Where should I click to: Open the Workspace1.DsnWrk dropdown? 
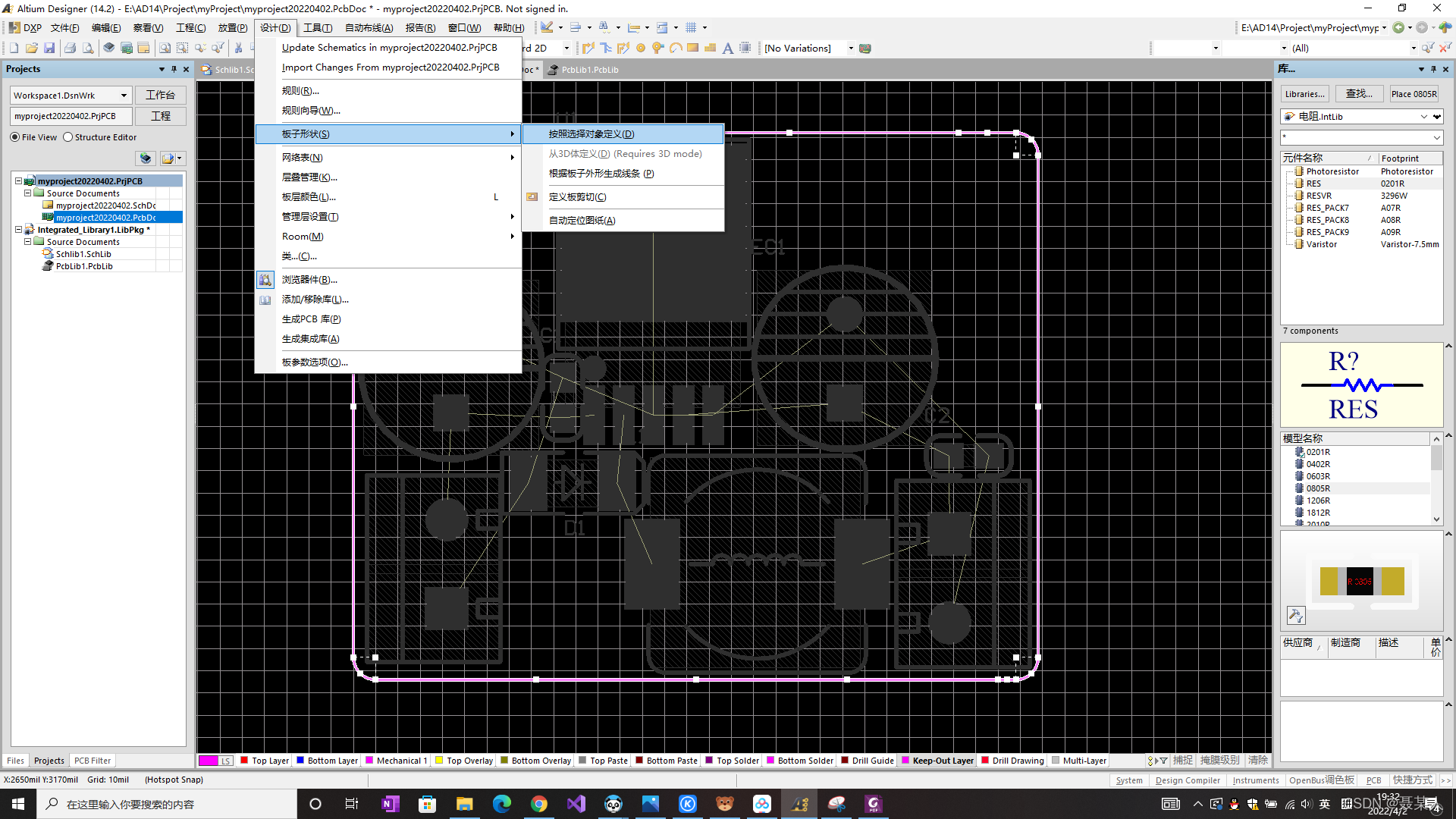[124, 96]
